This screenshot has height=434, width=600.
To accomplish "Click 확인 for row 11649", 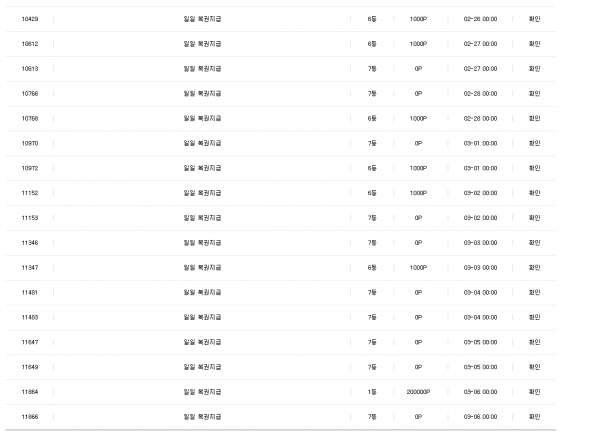I will [x=534, y=367].
